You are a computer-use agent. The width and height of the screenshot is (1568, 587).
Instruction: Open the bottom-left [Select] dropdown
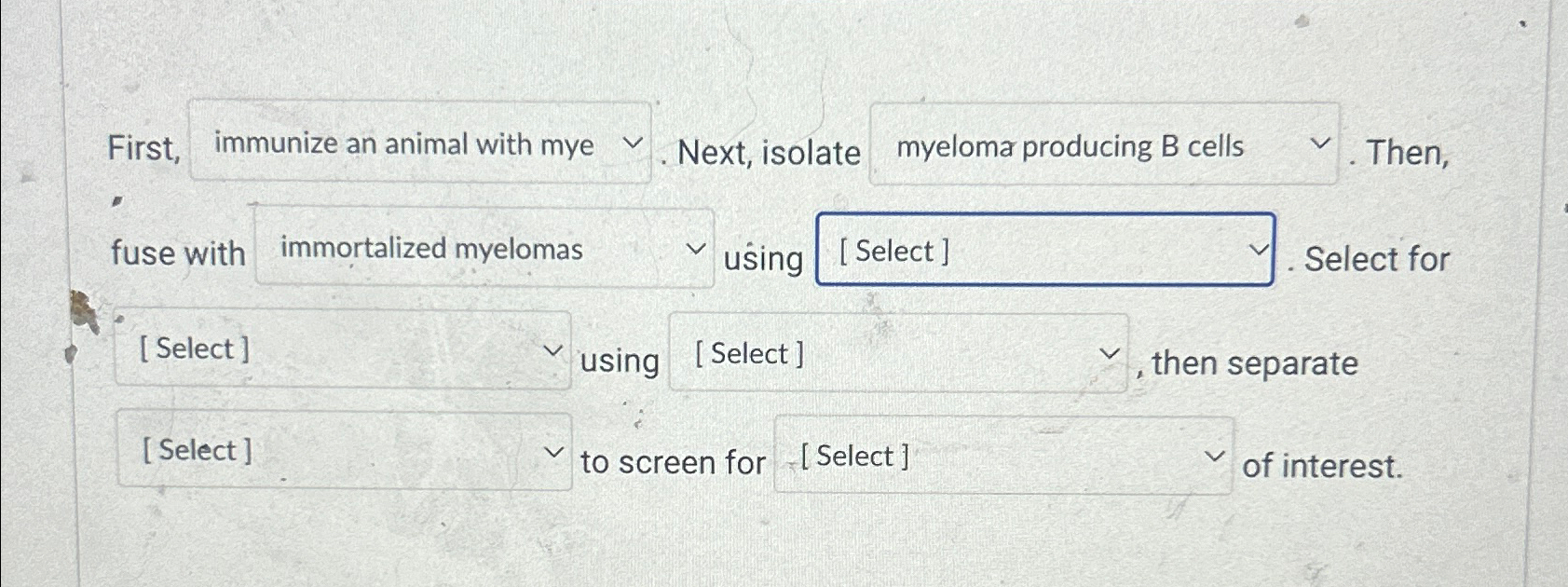343,451
